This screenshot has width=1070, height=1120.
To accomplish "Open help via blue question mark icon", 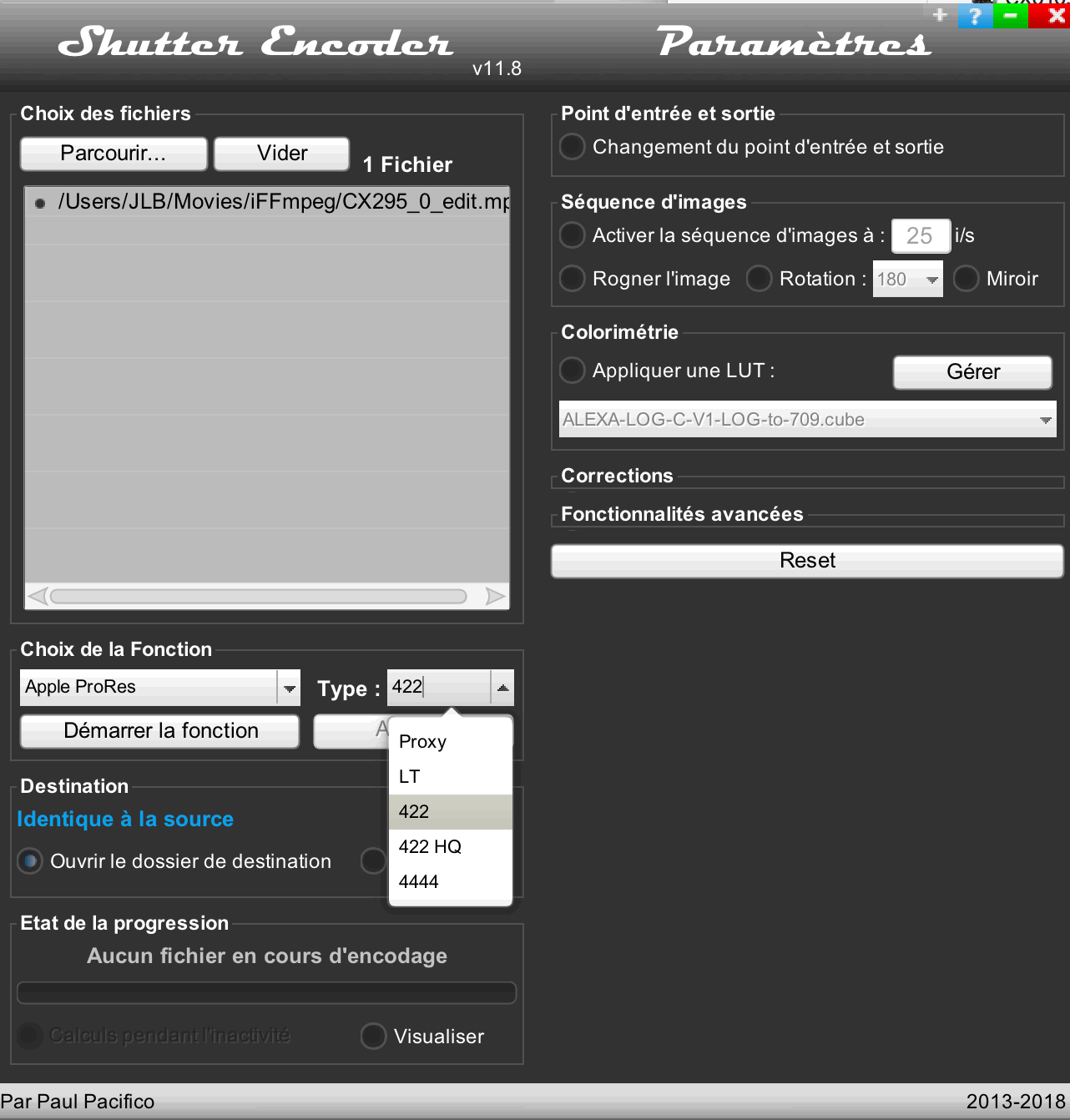I will click(x=975, y=16).
